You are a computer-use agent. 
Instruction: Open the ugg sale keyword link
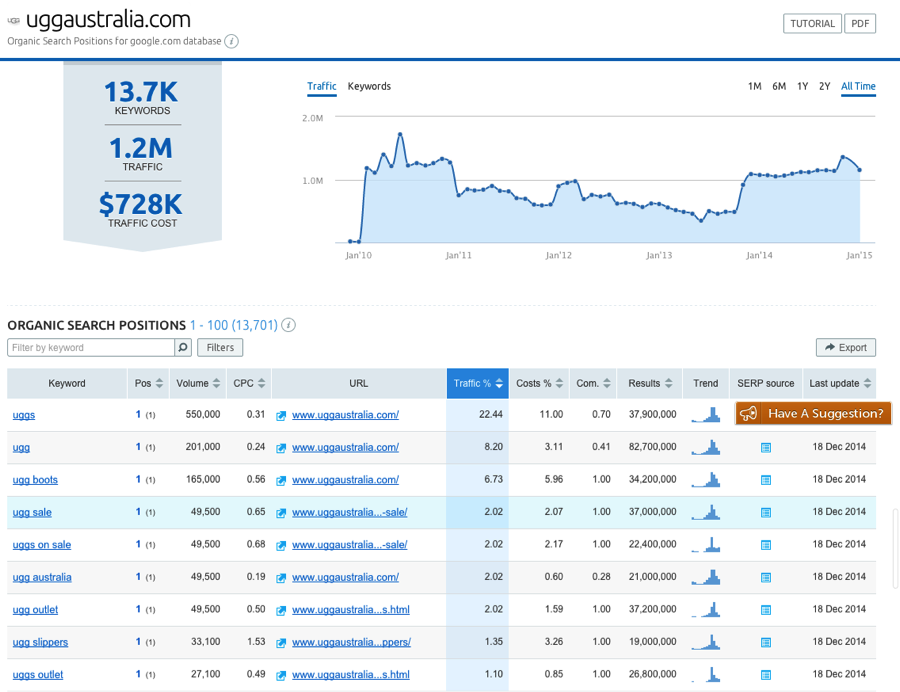pyautogui.click(x=32, y=512)
